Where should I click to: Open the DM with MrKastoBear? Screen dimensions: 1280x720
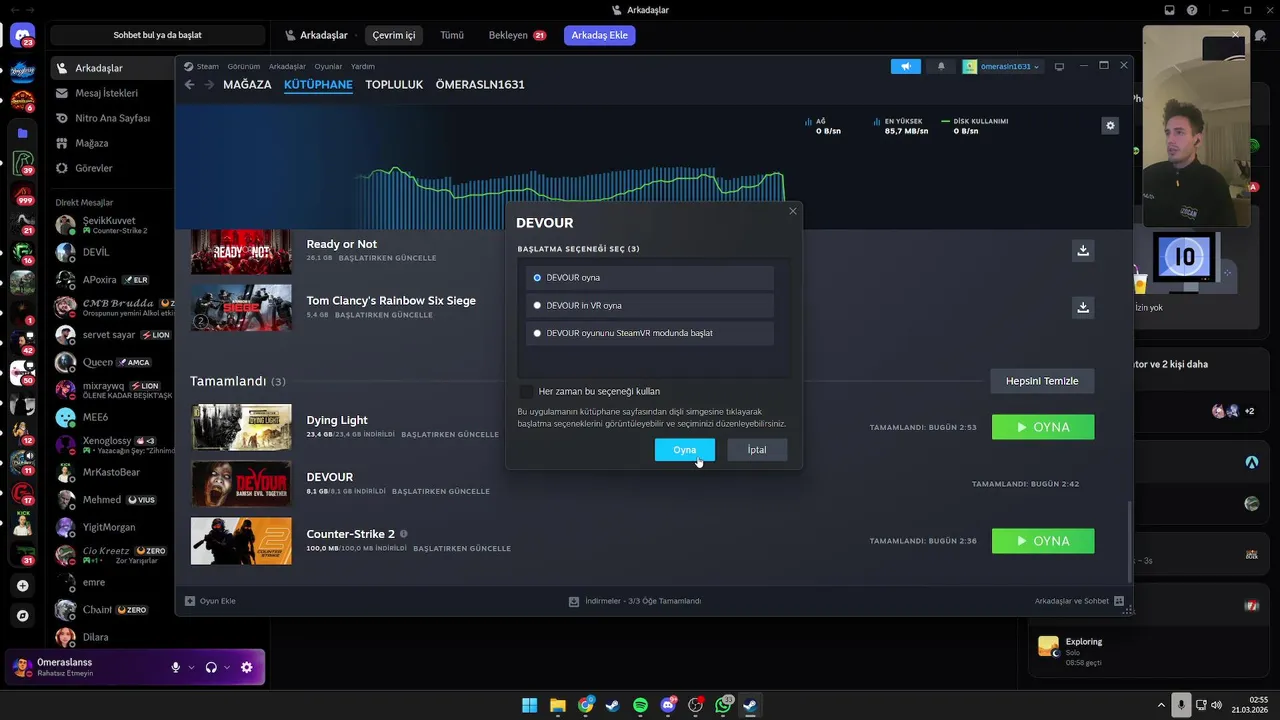tap(112, 472)
